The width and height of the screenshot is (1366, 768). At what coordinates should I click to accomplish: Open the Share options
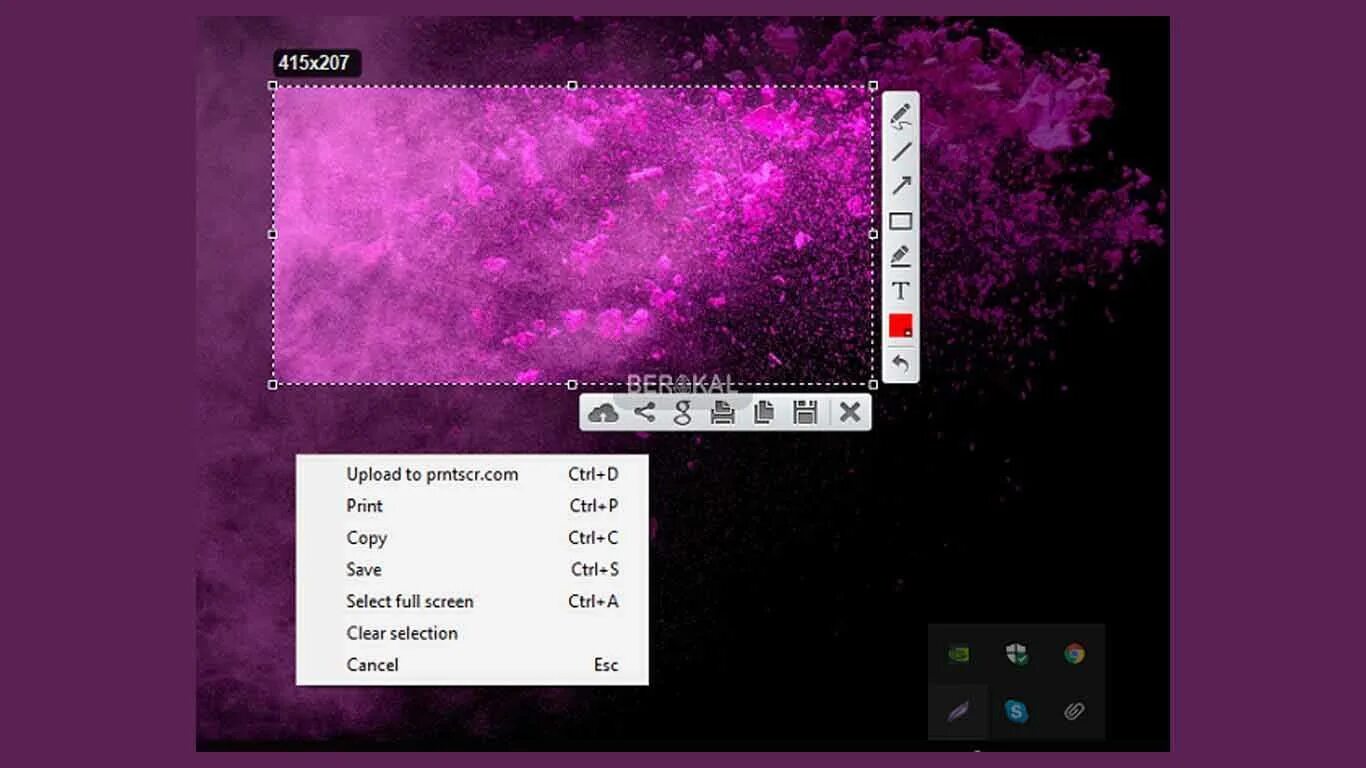[x=645, y=410]
